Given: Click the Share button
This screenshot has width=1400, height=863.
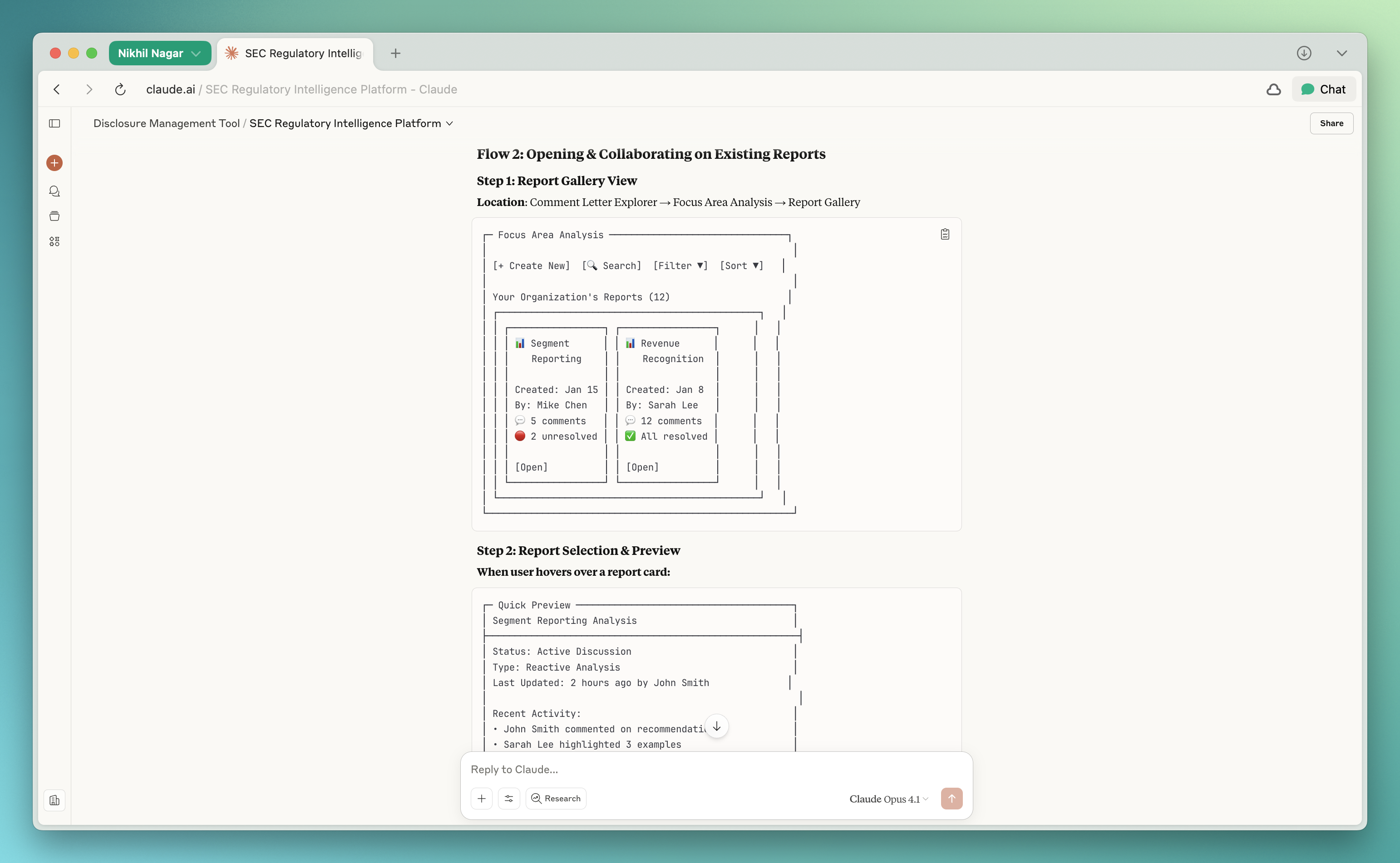Looking at the screenshot, I should (1331, 123).
